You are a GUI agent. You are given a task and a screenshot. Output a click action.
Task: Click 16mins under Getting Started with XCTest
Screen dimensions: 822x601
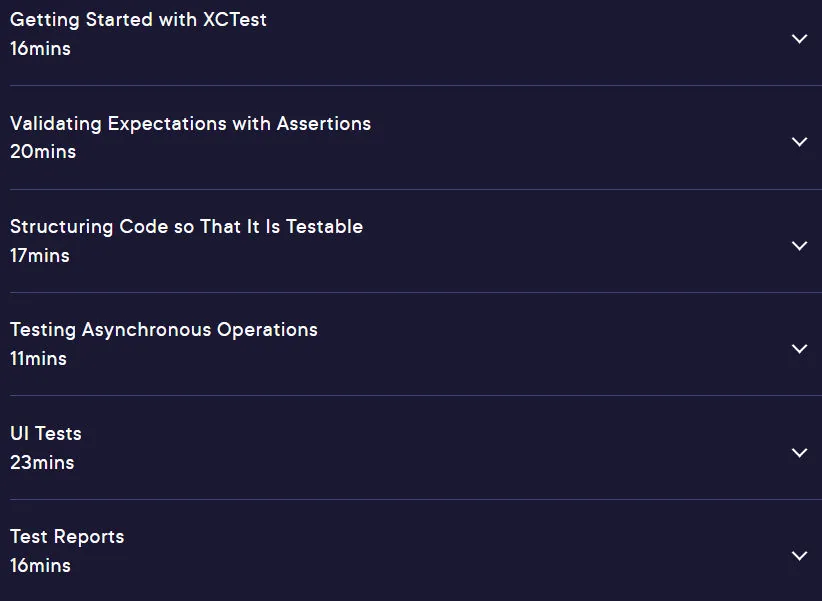click(40, 49)
